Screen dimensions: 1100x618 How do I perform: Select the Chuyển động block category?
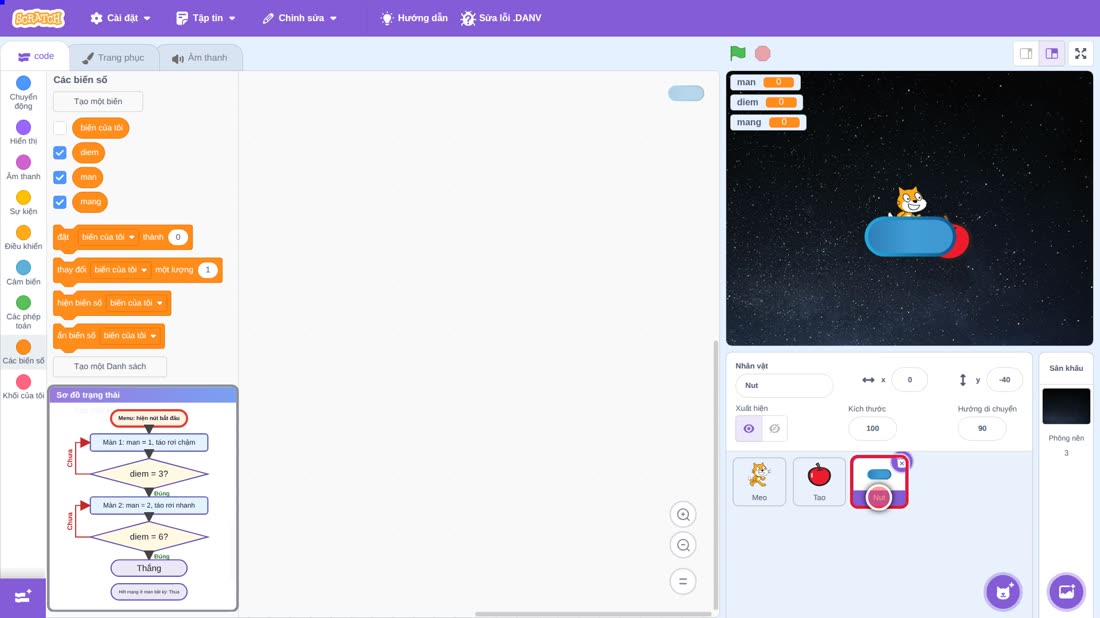[23, 93]
